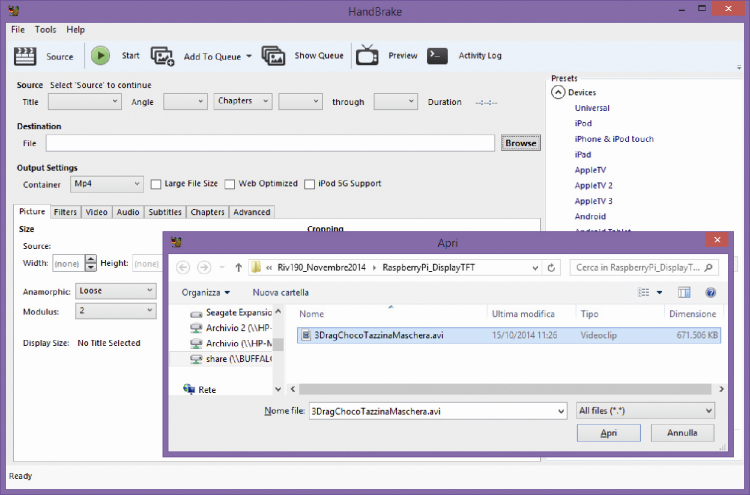750x495 pixels.
Task: Click the folder icon in the address bar
Action: click(256, 267)
